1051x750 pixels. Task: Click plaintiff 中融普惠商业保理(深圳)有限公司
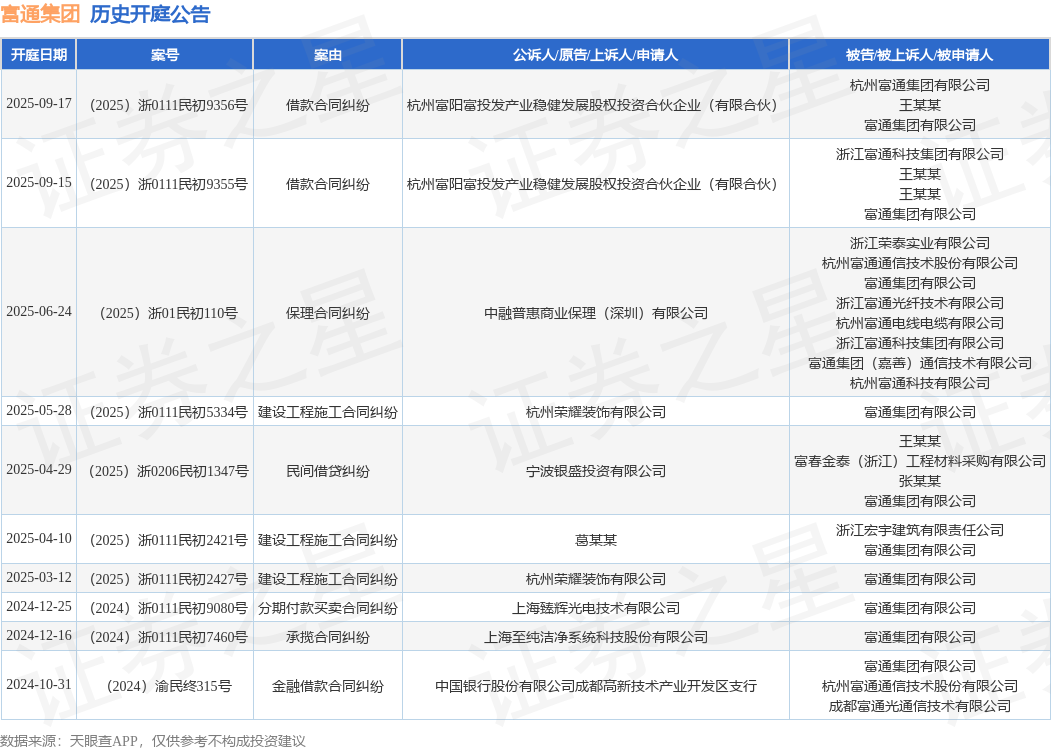[x=596, y=313]
